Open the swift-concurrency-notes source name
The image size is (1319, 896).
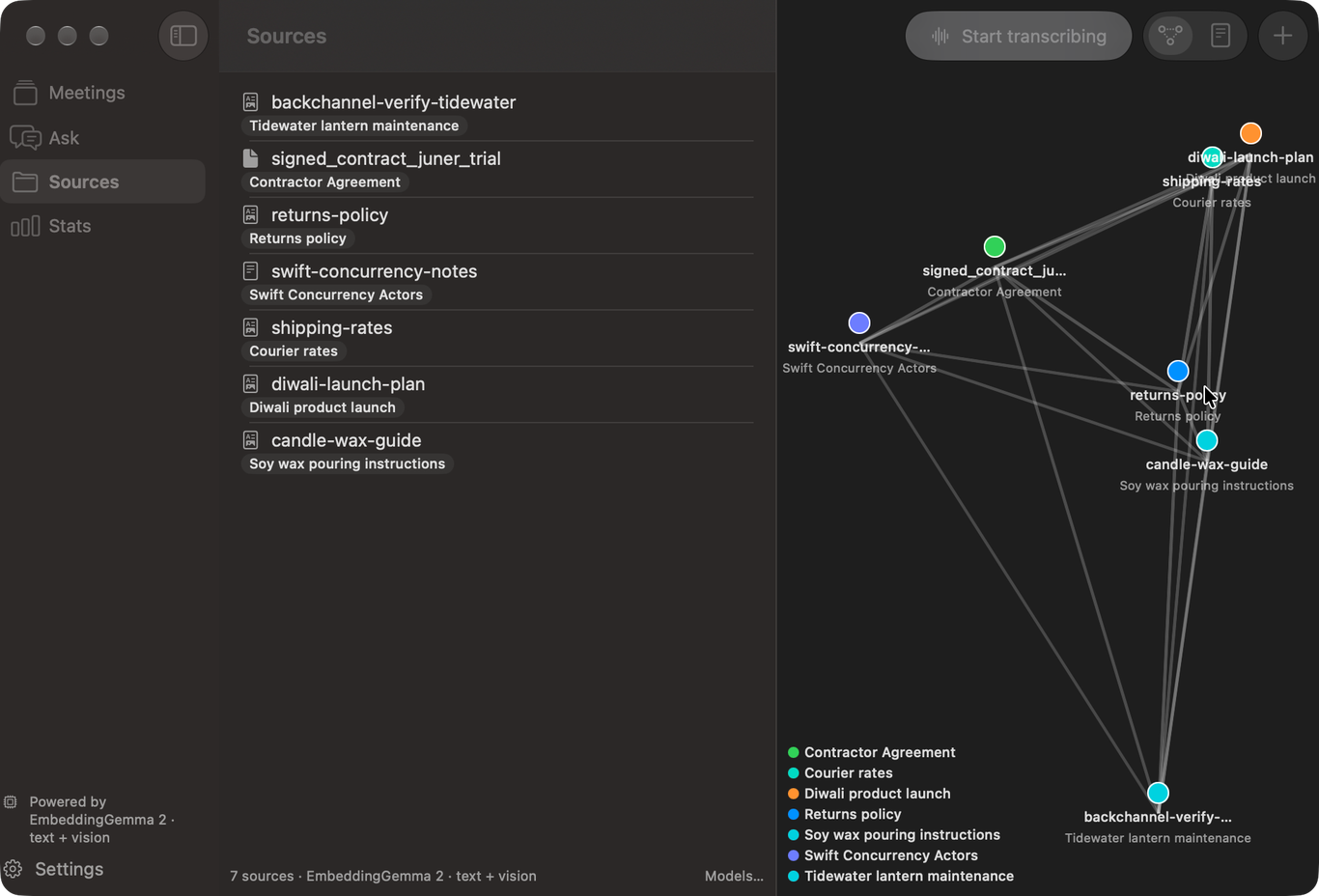(x=374, y=271)
